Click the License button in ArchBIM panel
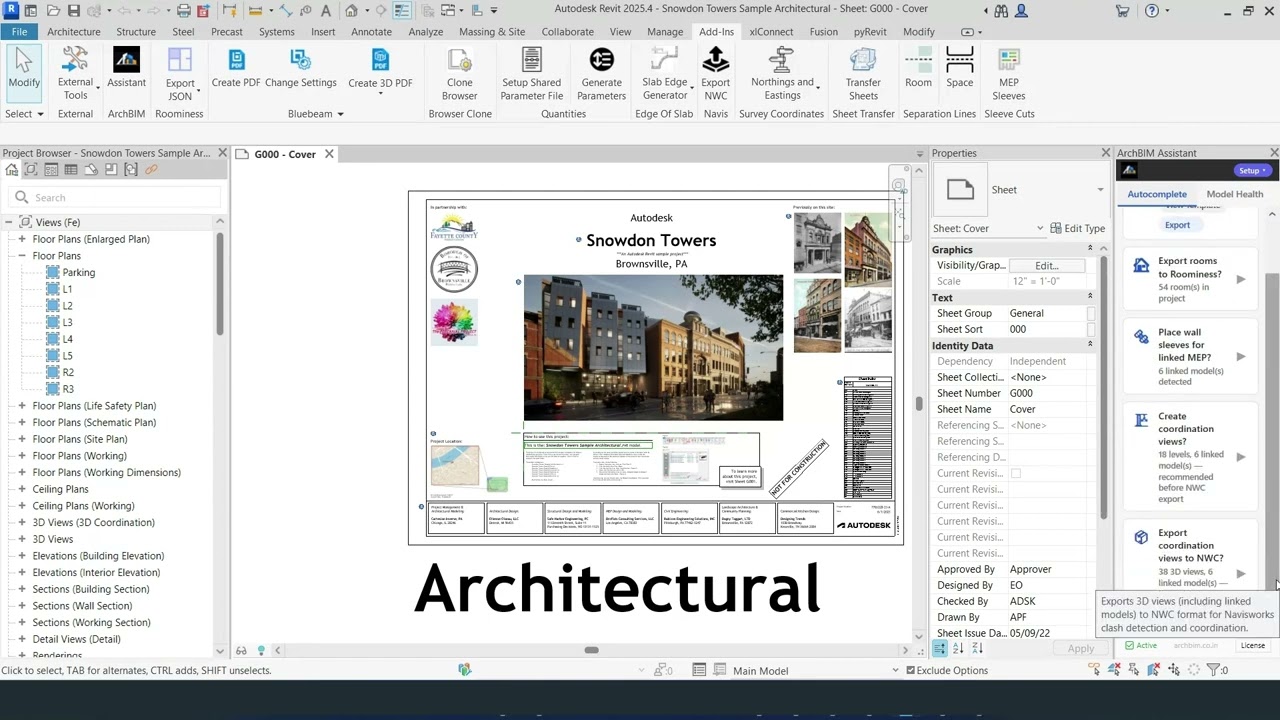The height and width of the screenshot is (720, 1280). coord(1253,645)
